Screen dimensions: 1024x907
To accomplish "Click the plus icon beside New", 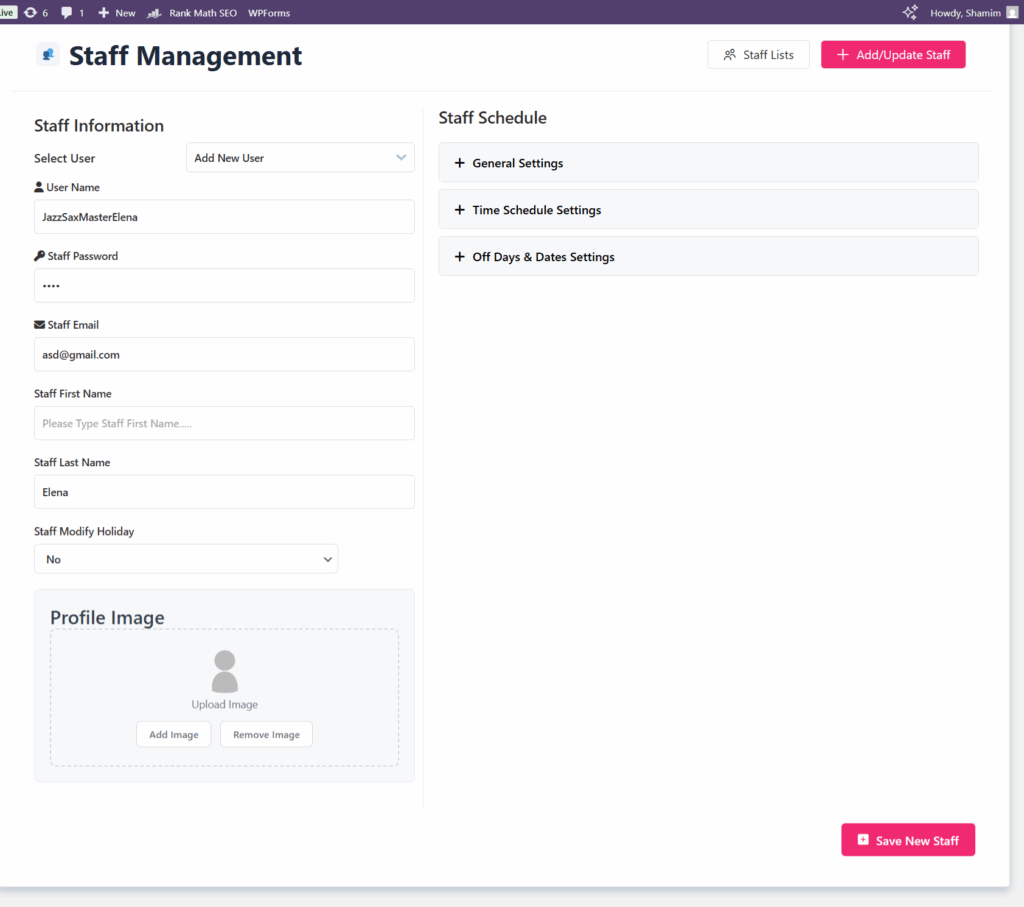I will [101, 12].
